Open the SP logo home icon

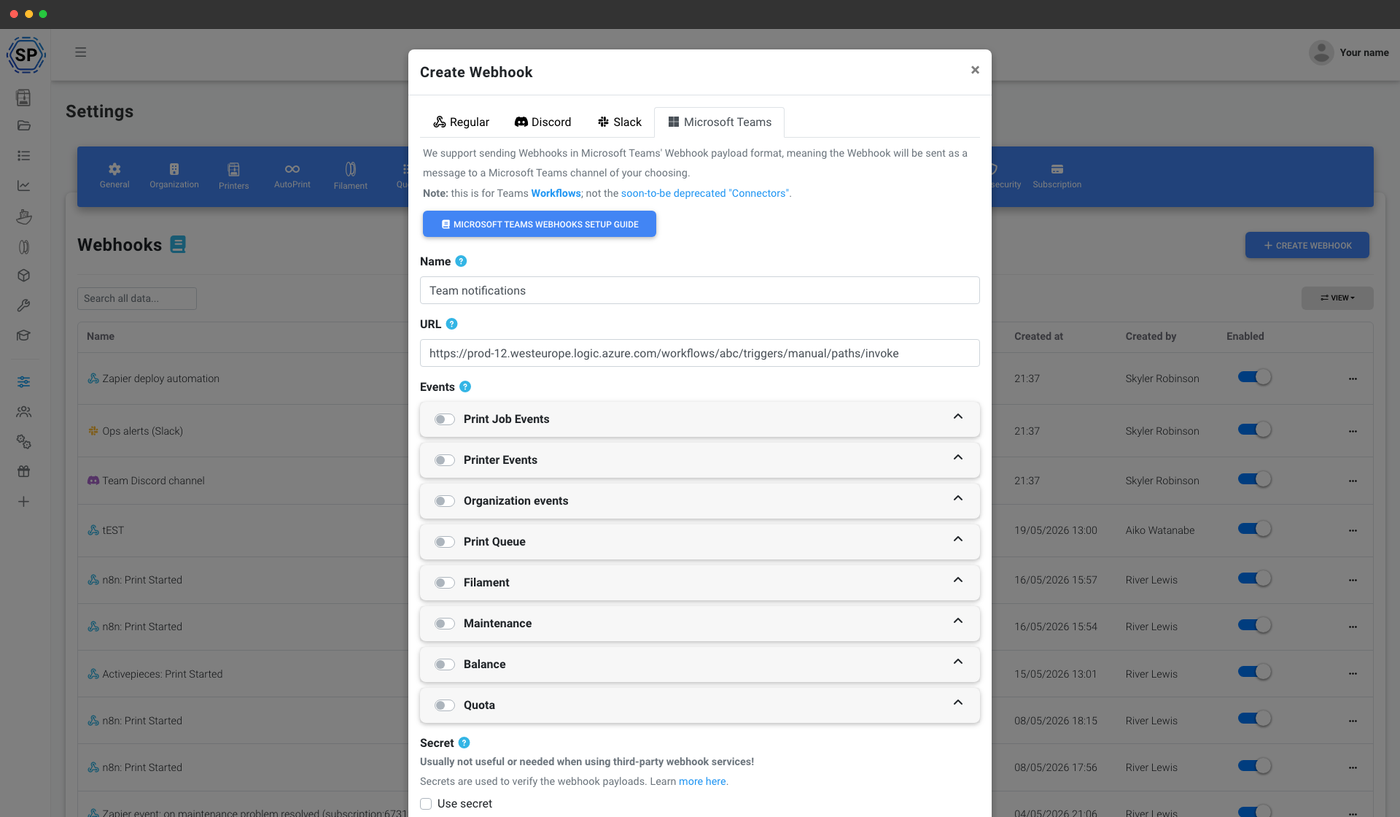pyautogui.click(x=25, y=55)
